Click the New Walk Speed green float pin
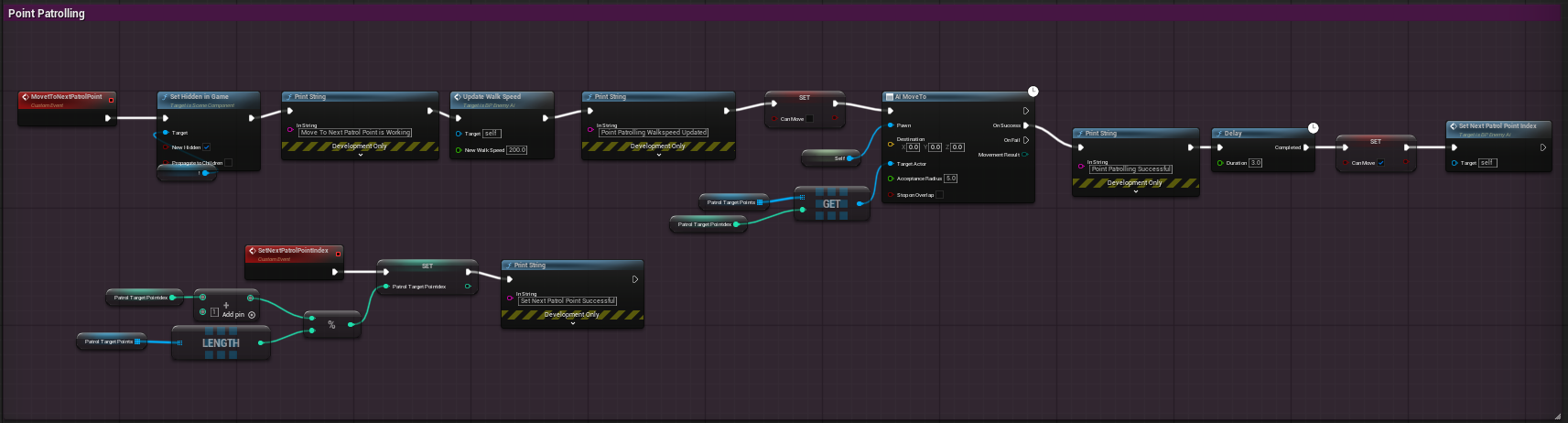 459,150
